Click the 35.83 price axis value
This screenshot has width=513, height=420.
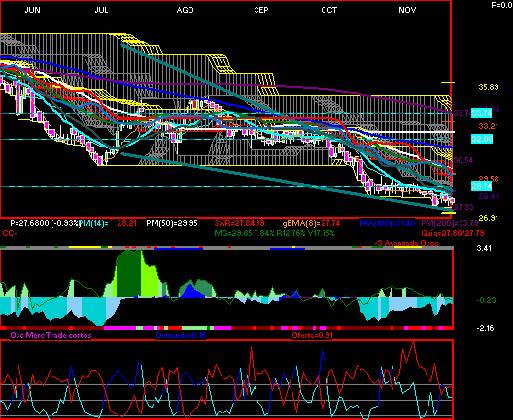(489, 87)
